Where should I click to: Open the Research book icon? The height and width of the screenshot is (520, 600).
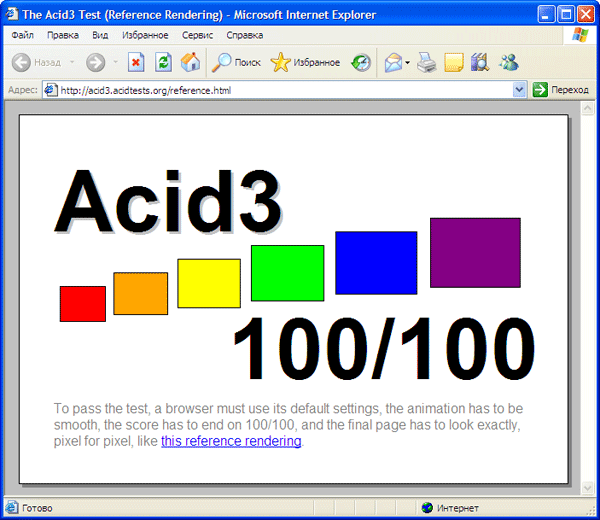[480, 62]
